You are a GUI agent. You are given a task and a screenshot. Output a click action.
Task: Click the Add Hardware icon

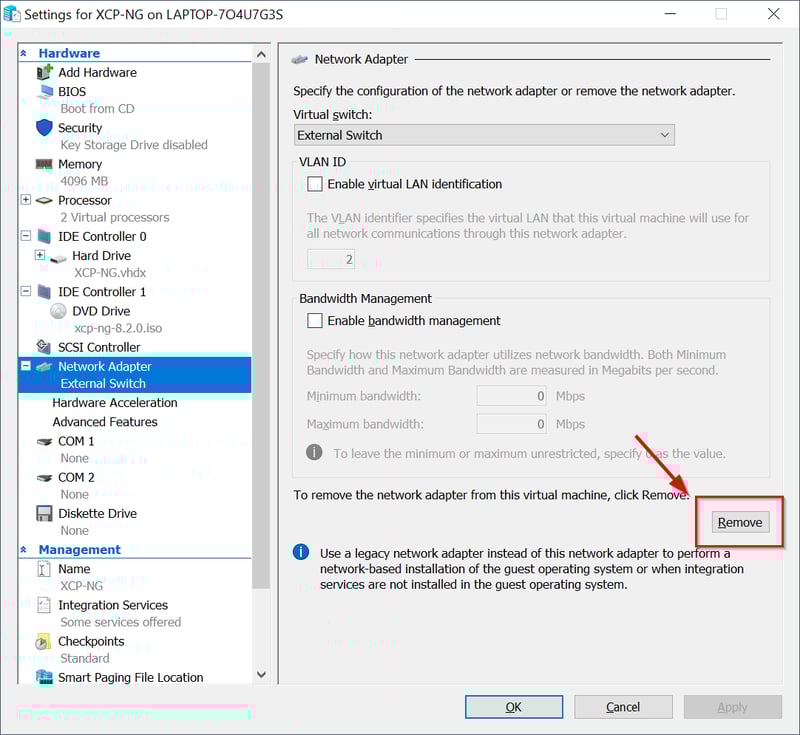[44, 72]
